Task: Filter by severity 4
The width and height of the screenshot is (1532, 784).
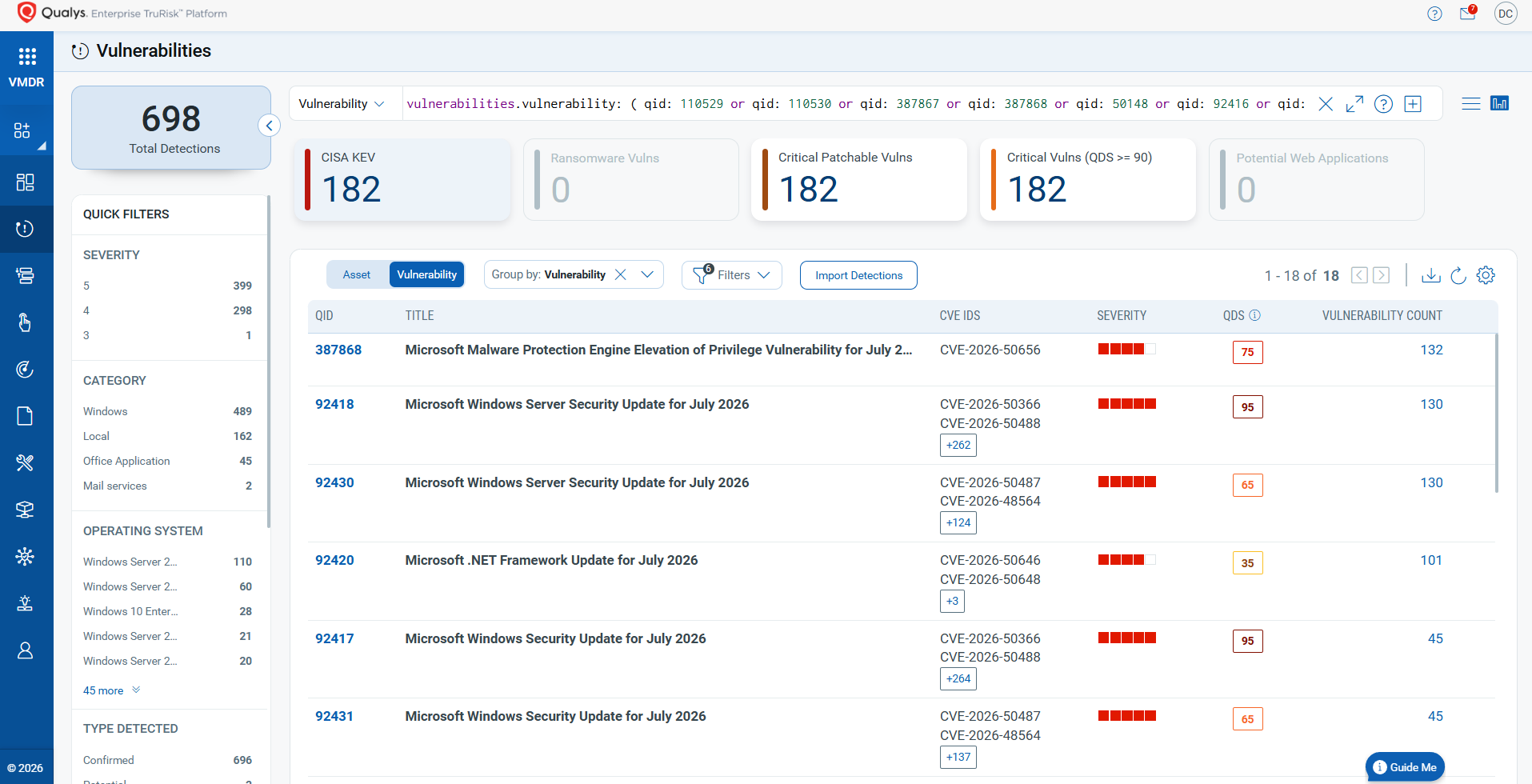Action: pos(167,310)
